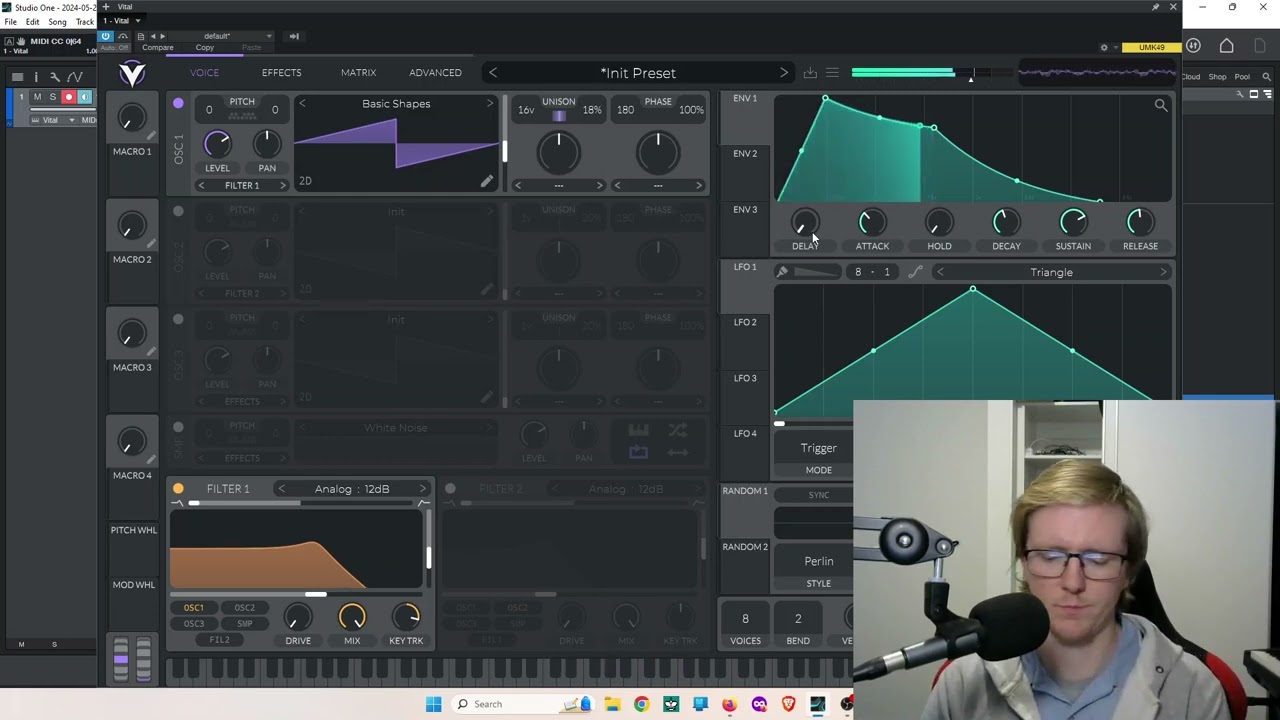1280x720 pixels.
Task: Toggle the plugin bypass power button
Action: (105, 36)
